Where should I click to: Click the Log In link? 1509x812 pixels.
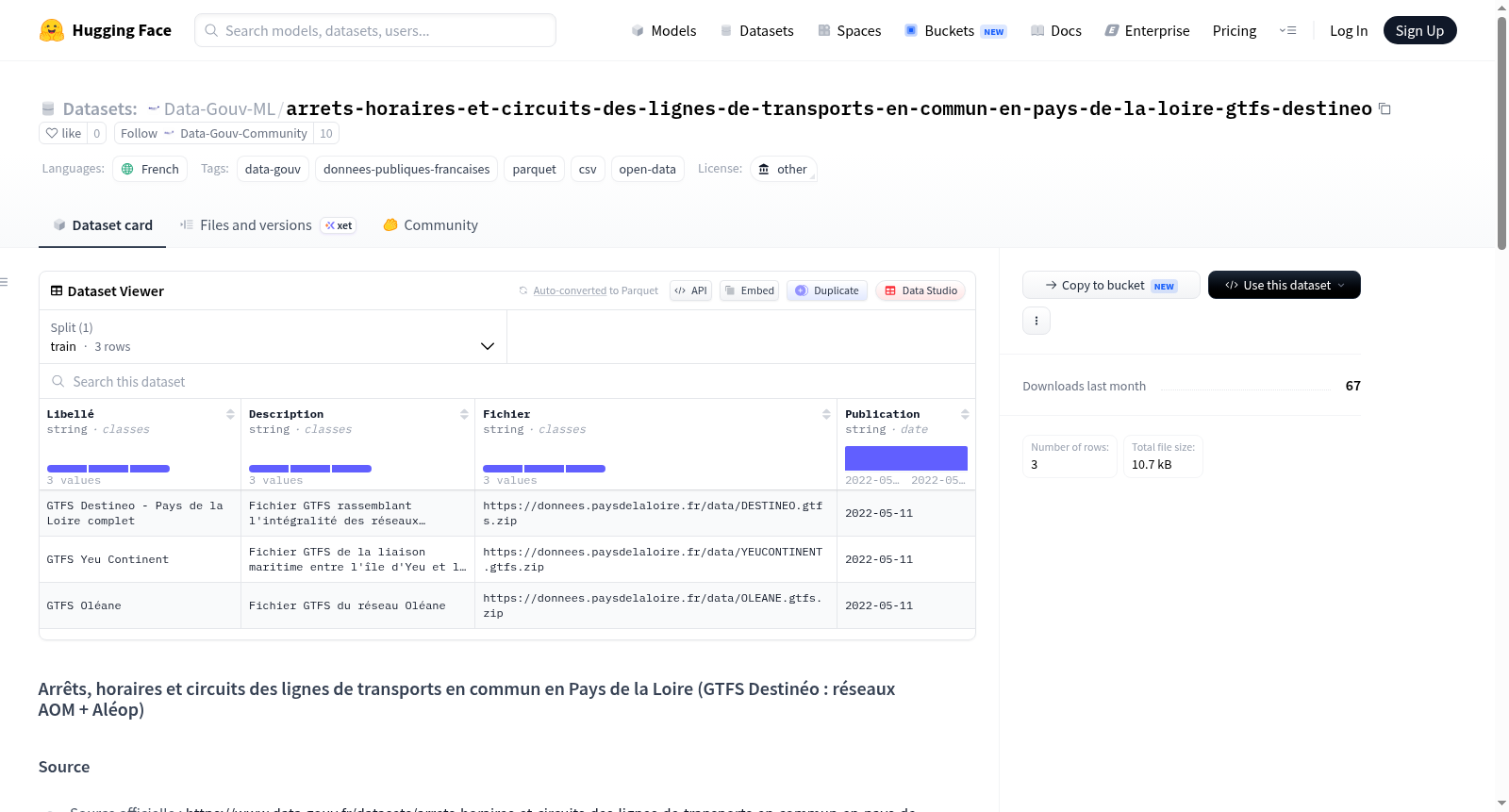(x=1349, y=30)
